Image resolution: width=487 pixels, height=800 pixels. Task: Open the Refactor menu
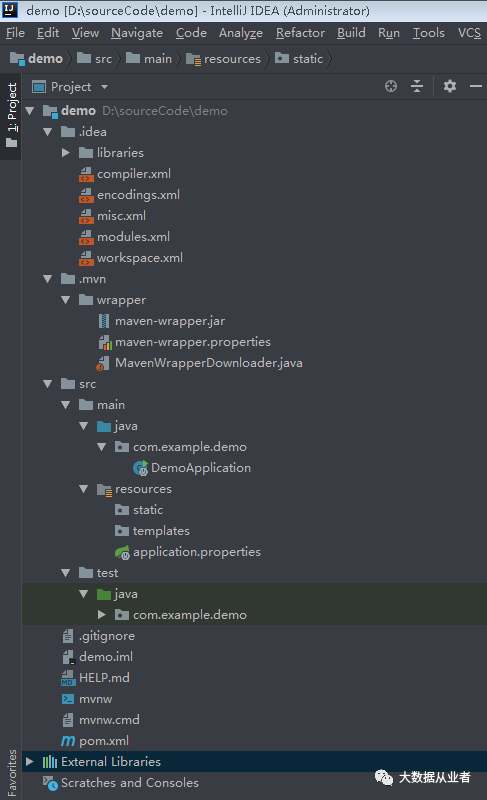[x=300, y=33]
